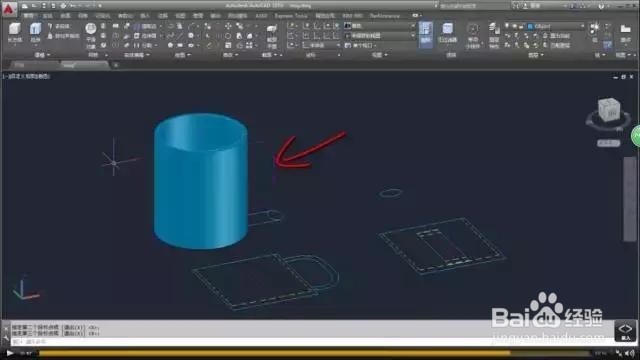
Task: Click the Base view icon at ribbon's right end
Action: [625, 33]
